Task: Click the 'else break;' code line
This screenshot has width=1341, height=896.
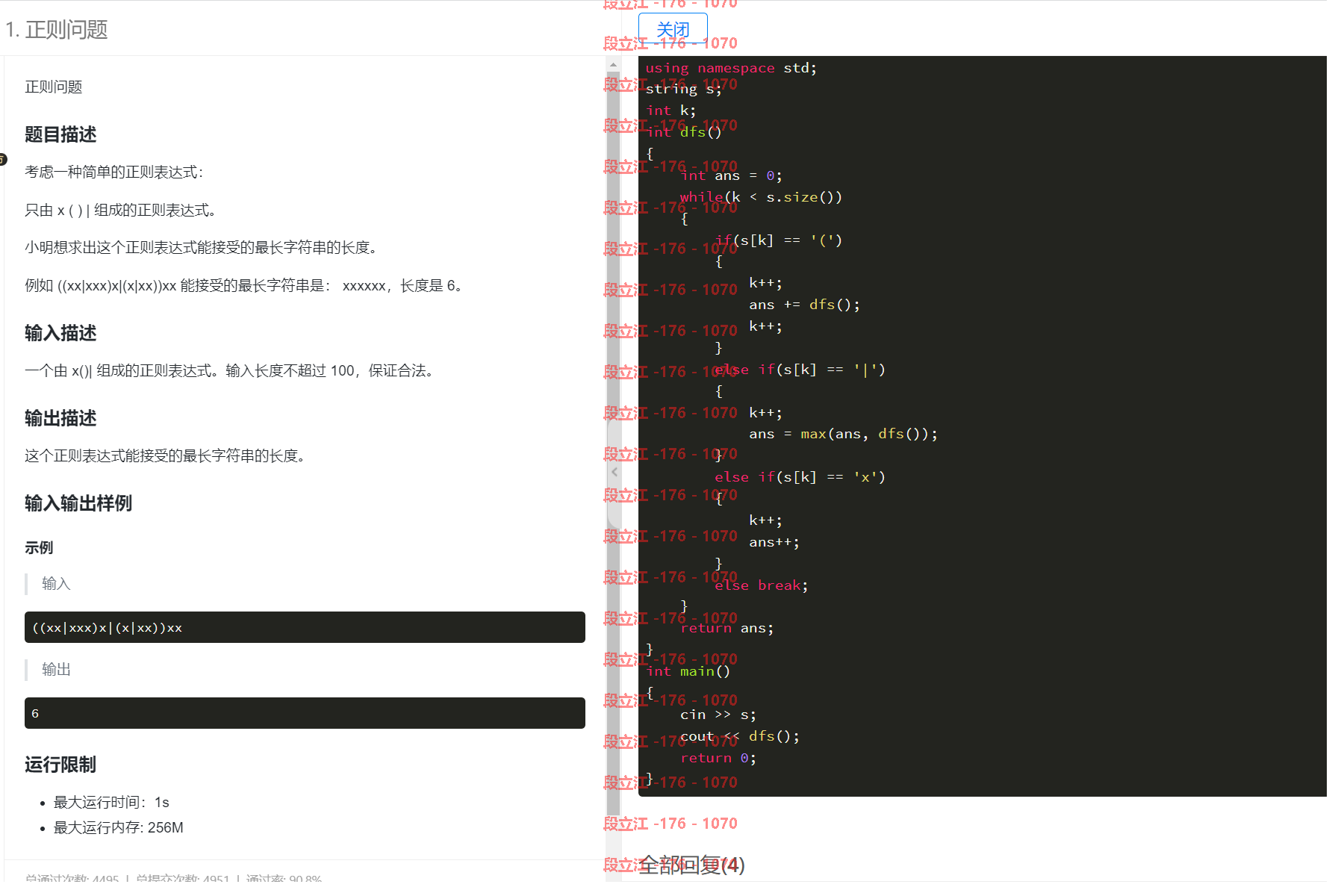Action: tap(761, 585)
